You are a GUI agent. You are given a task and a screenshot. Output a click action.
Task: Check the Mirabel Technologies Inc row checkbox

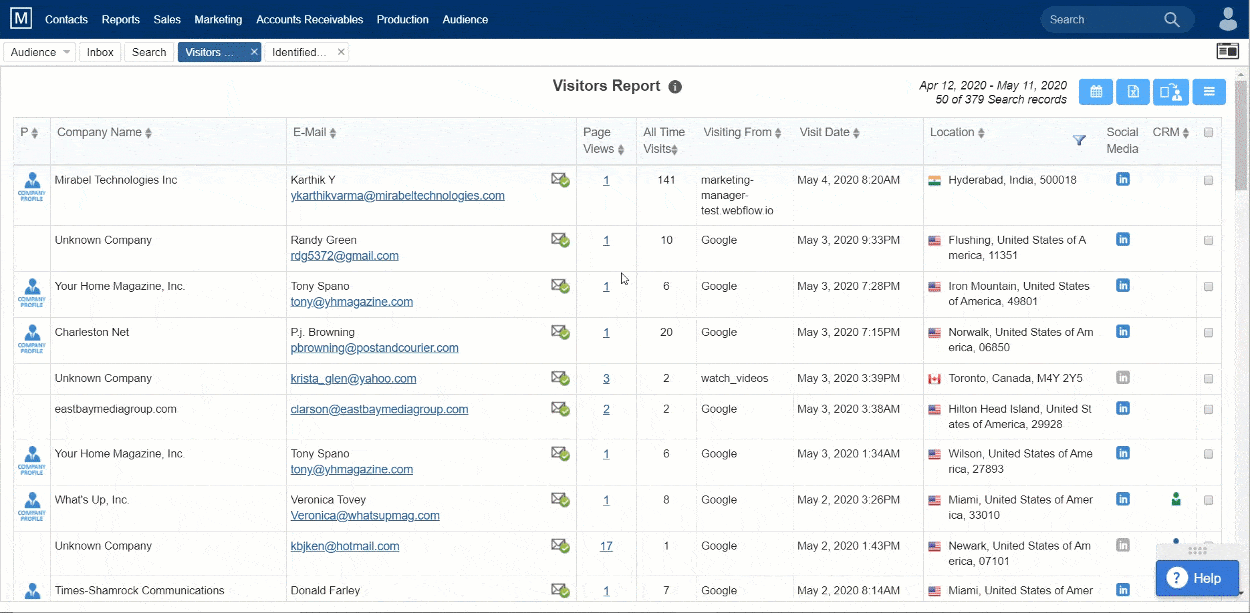[1208, 181]
